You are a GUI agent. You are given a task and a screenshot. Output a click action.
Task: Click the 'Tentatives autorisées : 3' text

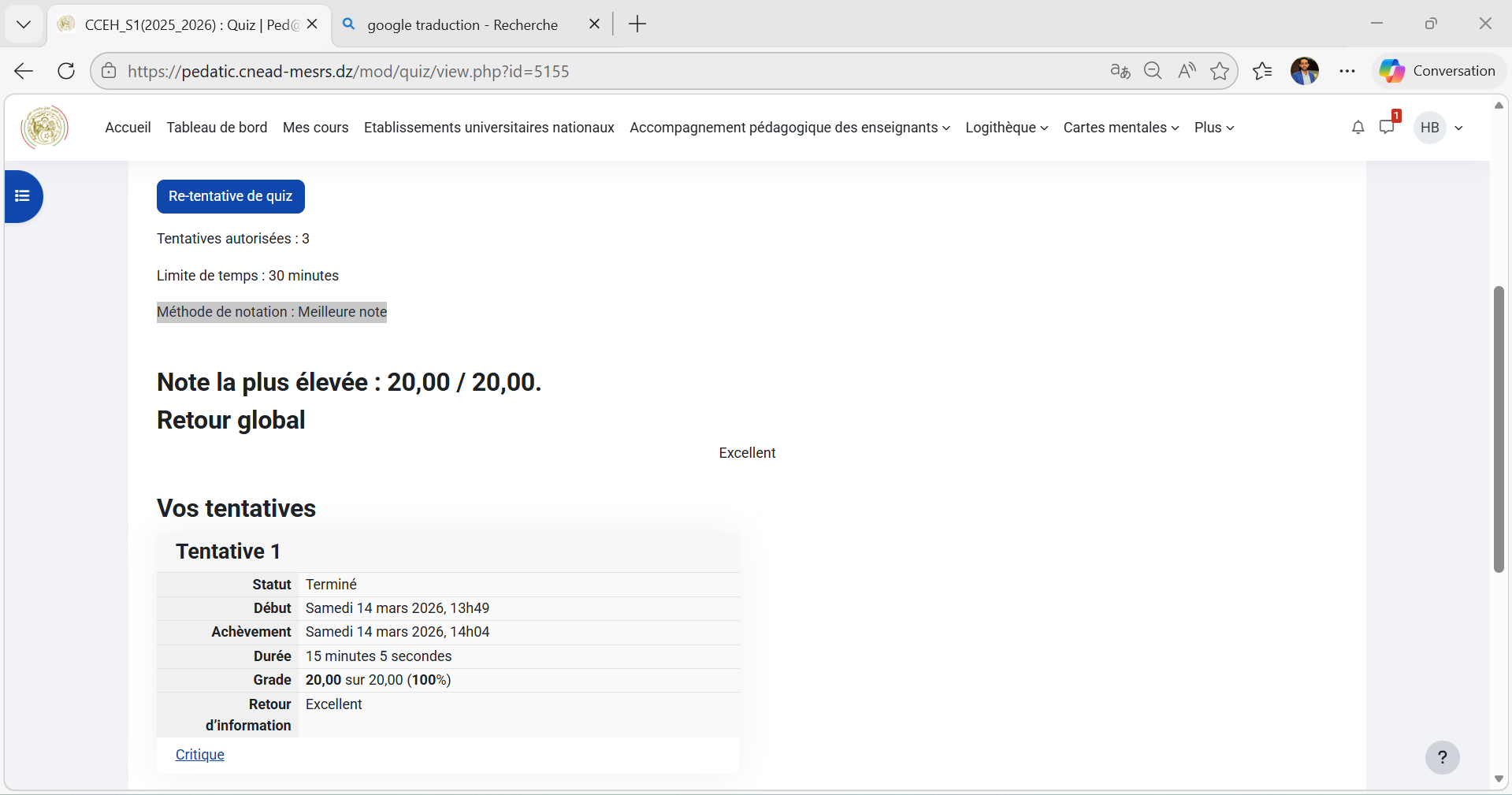pyautogui.click(x=233, y=239)
